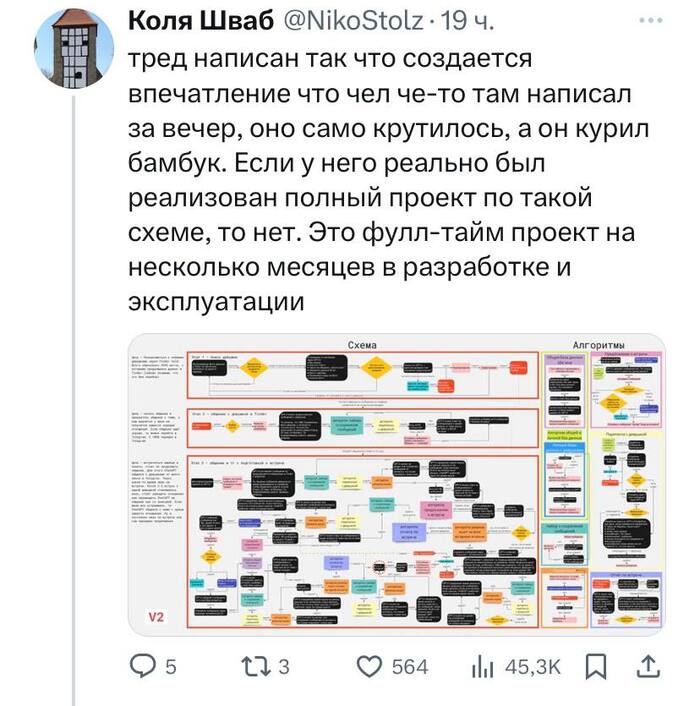Open Коля Шваб profile avatar

74,49
